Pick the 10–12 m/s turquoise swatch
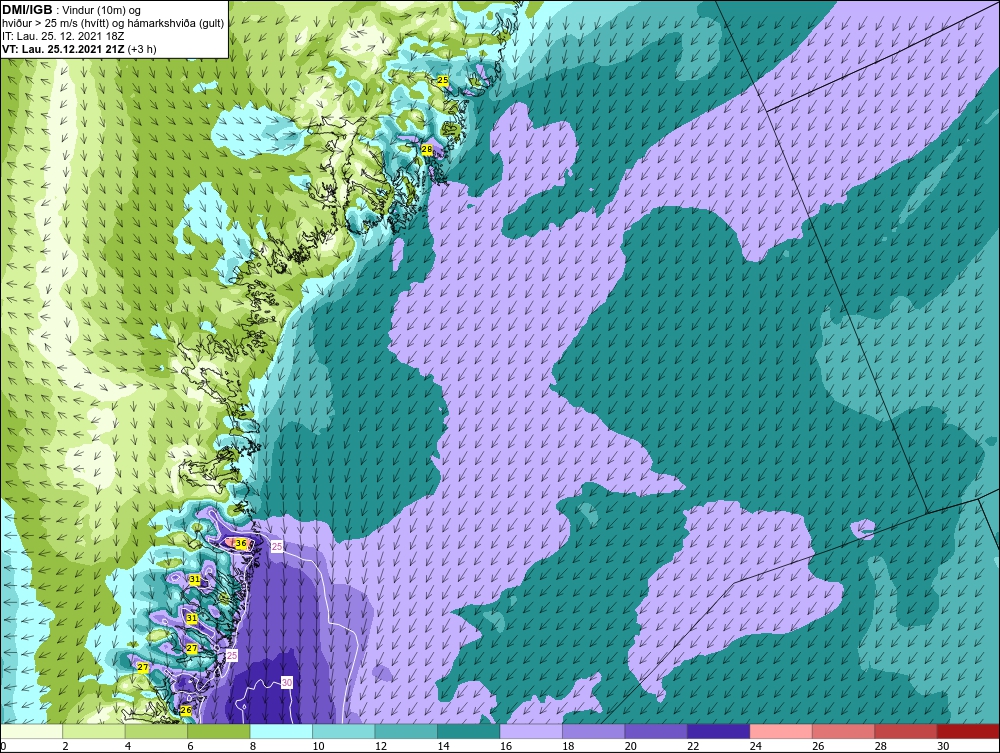The height and width of the screenshot is (753, 1000). (x=344, y=731)
